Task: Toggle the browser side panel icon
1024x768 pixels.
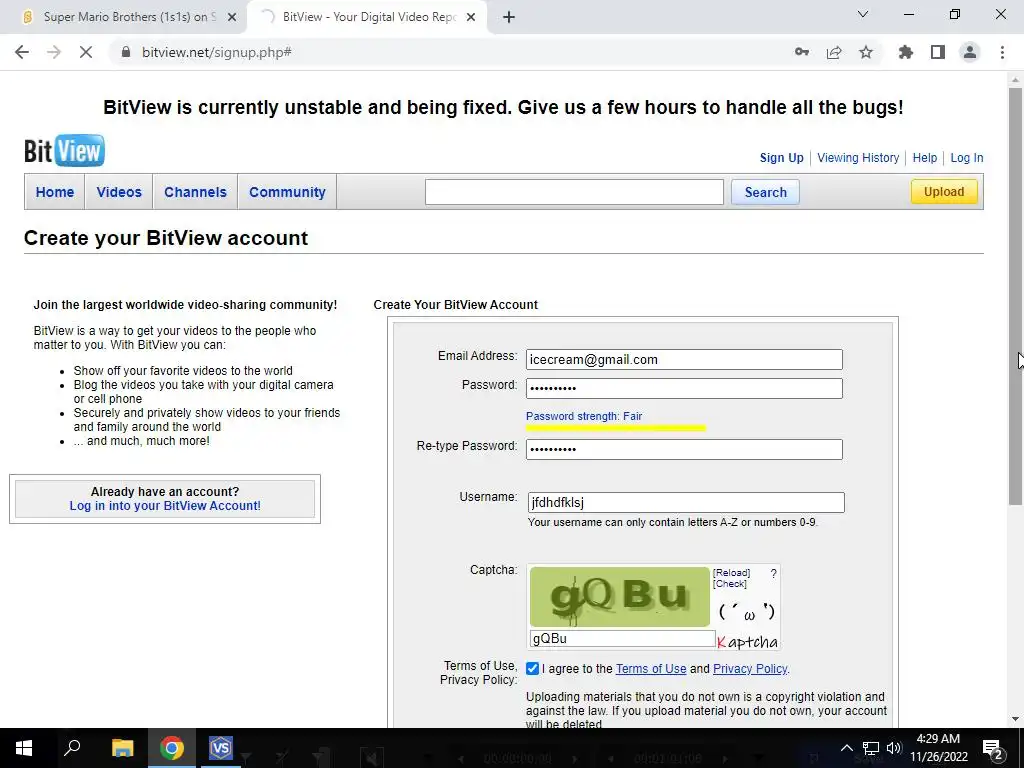Action: pyautogui.click(x=938, y=52)
